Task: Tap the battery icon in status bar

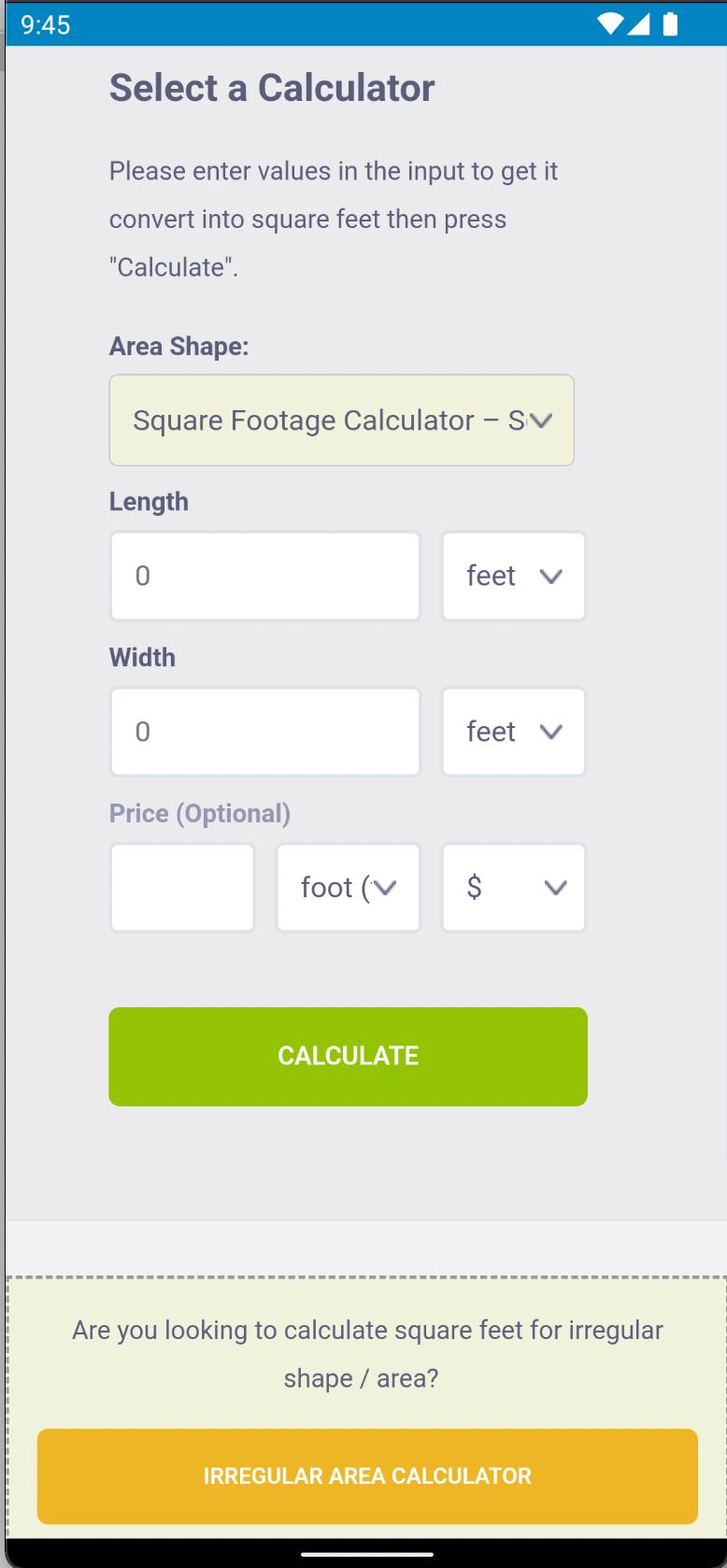Action: [x=669, y=24]
